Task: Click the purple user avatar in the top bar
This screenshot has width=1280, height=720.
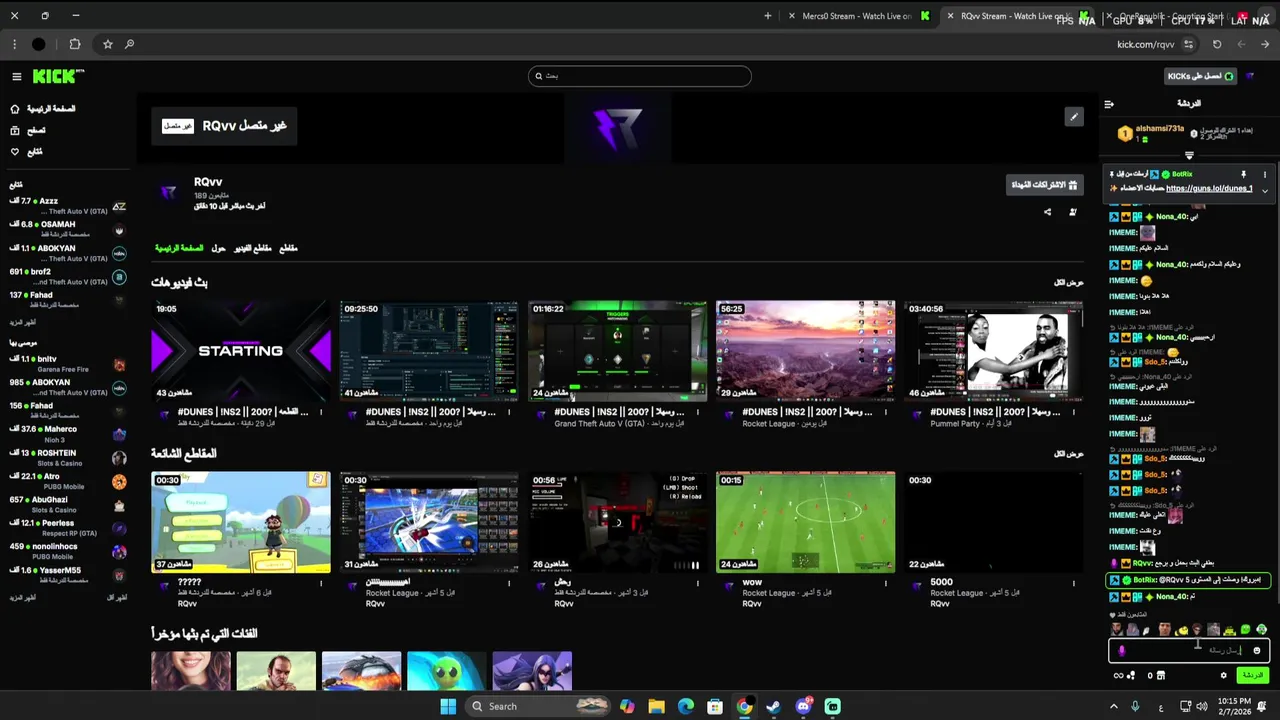Action: pos(1250,76)
